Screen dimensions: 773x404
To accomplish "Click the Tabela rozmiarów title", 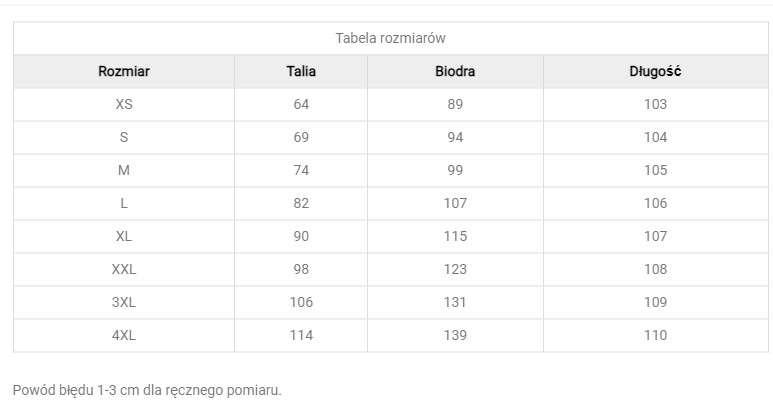I will point(390,38).
